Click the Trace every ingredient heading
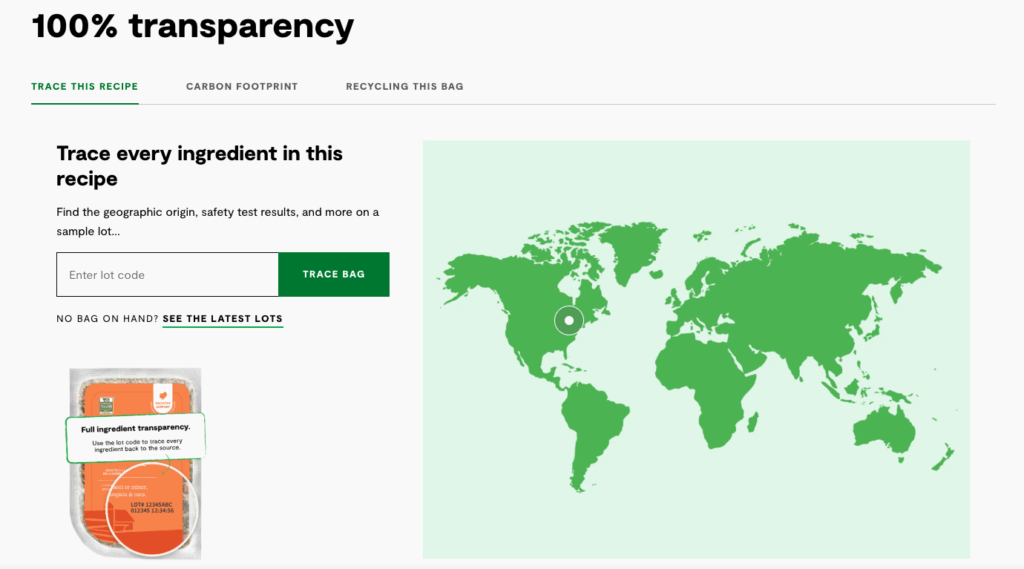 click(200, 166)
